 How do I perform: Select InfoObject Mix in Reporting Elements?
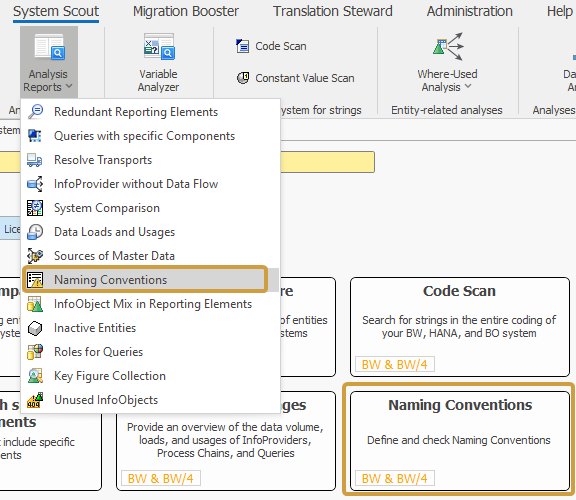150,304
